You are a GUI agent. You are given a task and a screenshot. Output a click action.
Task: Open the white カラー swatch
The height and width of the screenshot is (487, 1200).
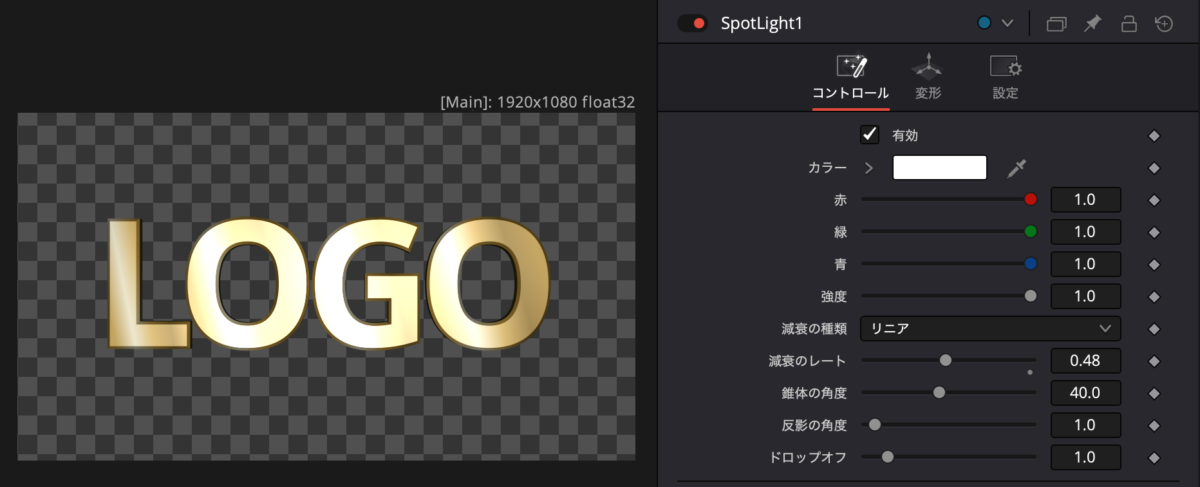tap(940, 167)
